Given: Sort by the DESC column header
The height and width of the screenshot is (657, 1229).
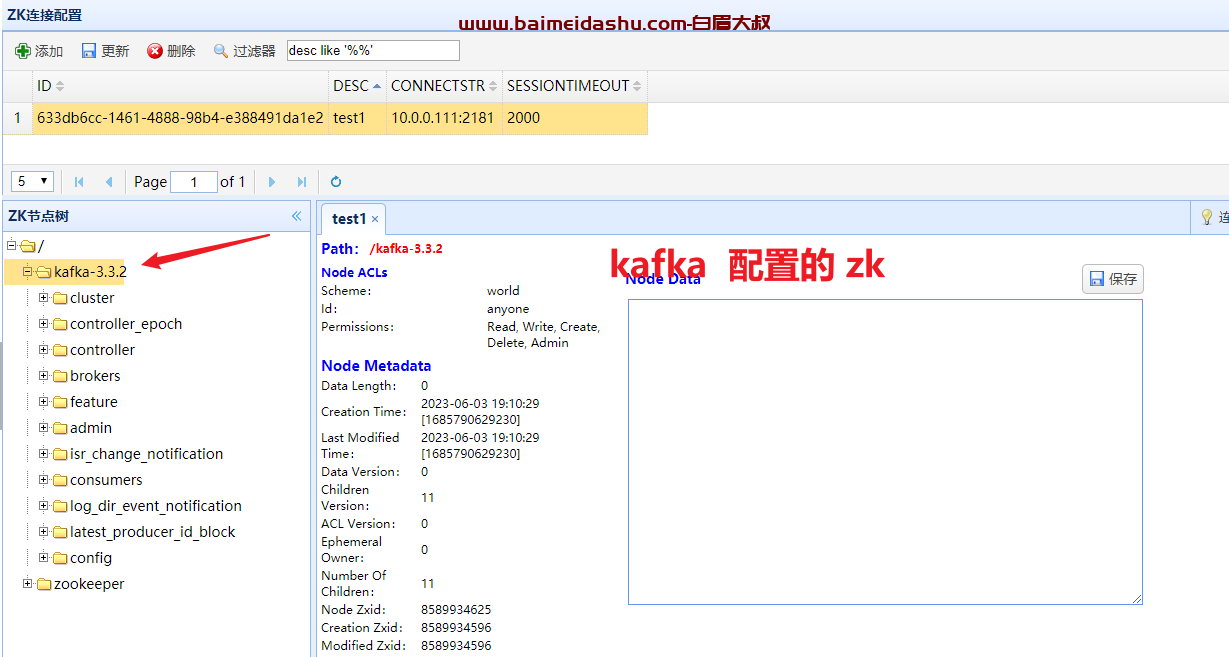Looking at the screenshot, I should tap(357, 86).
